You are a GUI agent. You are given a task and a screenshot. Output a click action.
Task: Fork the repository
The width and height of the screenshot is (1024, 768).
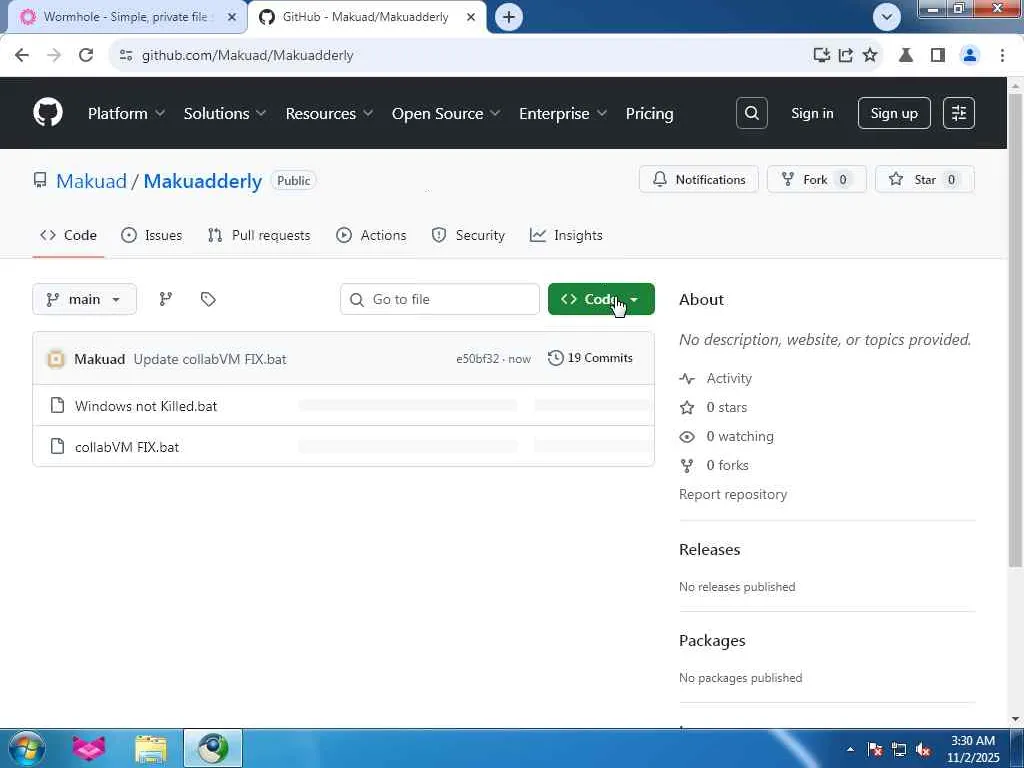[816, 179]
